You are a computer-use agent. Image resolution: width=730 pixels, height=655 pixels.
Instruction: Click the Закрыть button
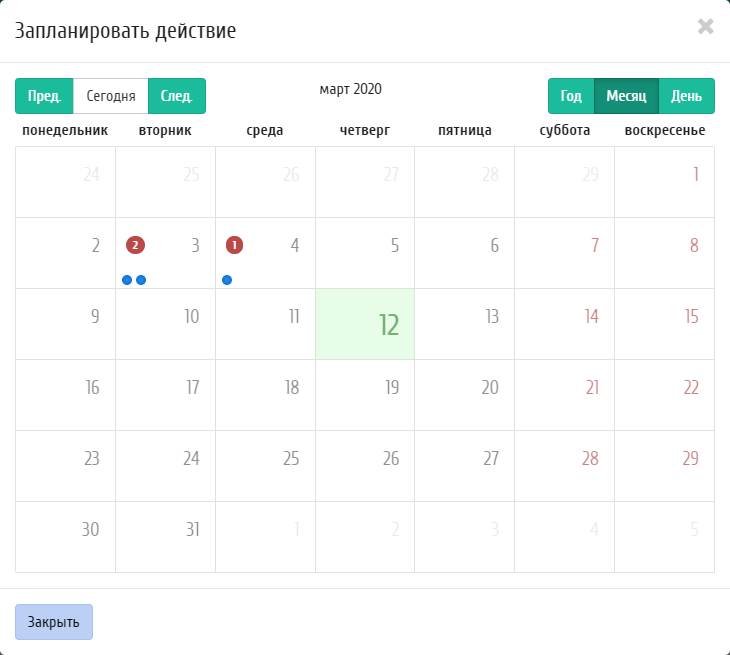[x=54, y=622]
